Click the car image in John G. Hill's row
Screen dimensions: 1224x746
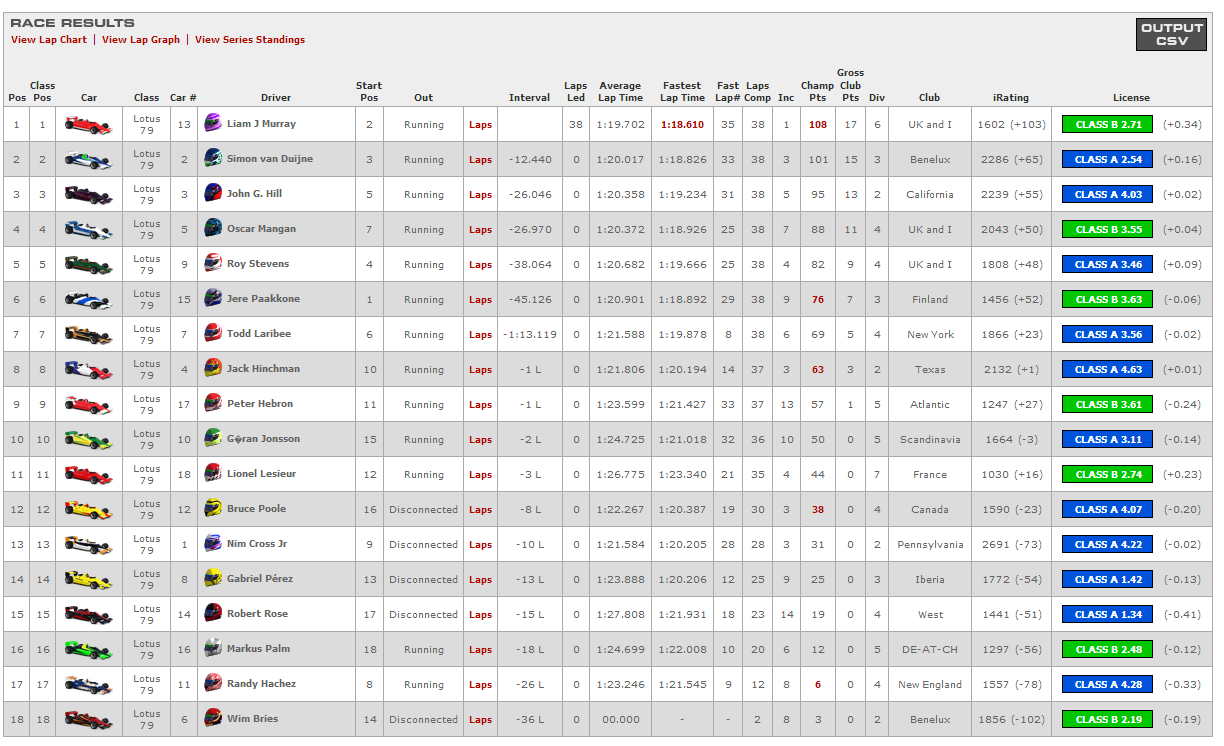coord(88,194)
